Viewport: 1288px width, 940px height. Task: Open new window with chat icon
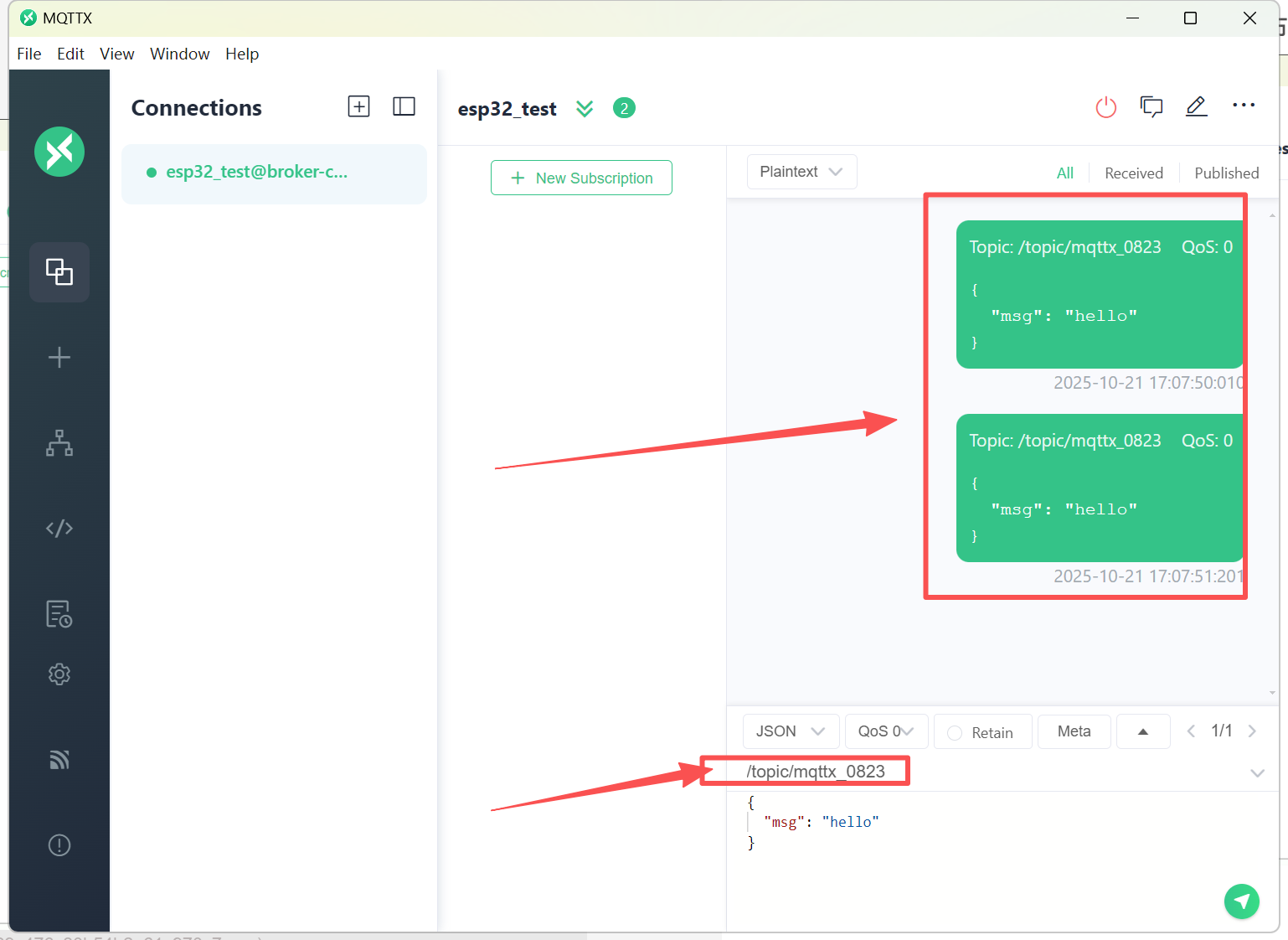(x=1151, y=106)
